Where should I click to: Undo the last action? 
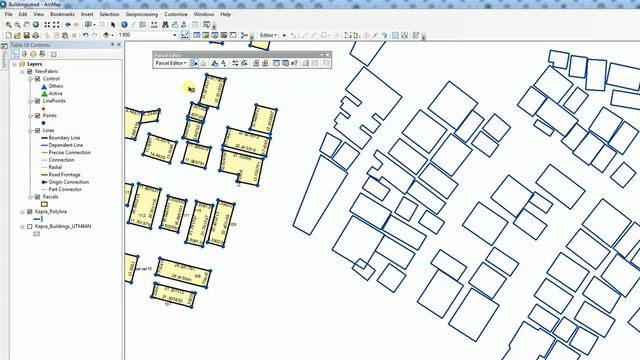point(86,36)
